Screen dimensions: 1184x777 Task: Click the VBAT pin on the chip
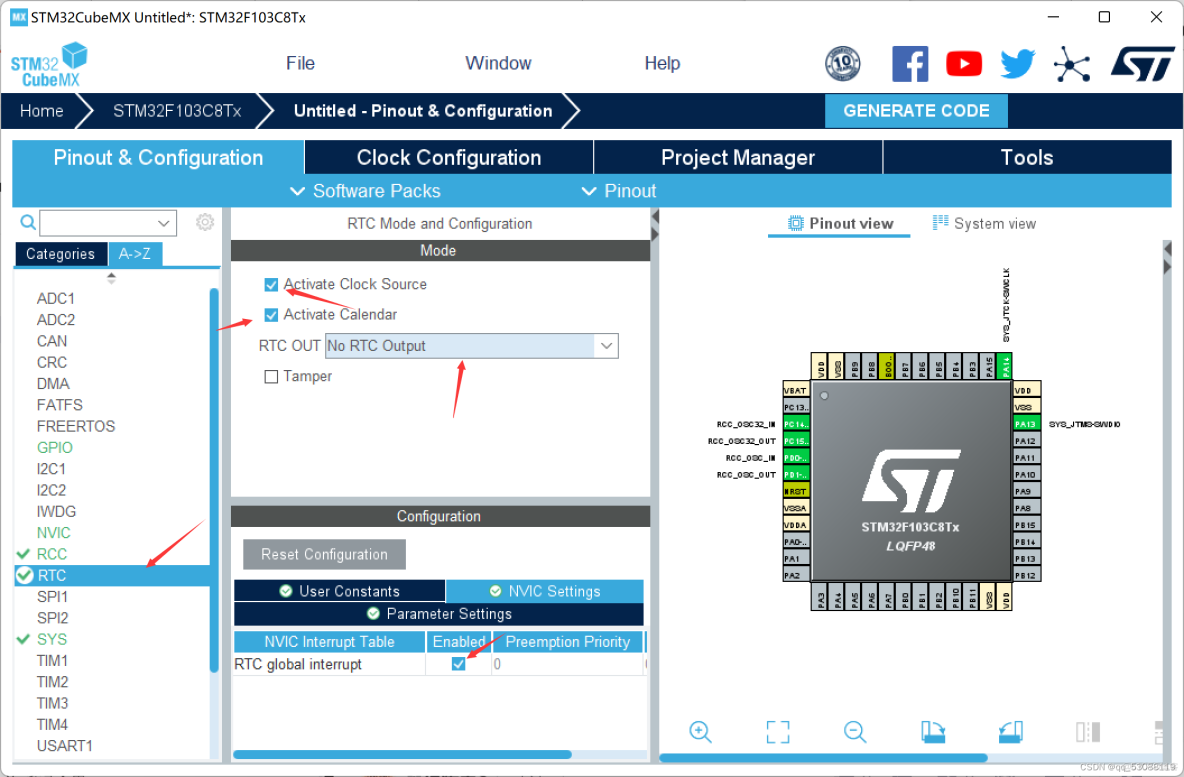[796, 390]
